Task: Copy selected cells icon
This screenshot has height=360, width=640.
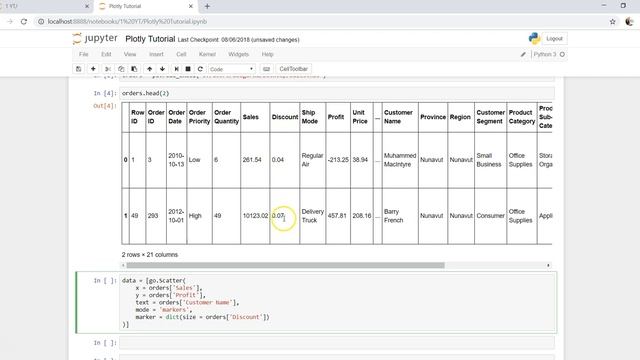Action: [121, 69]
